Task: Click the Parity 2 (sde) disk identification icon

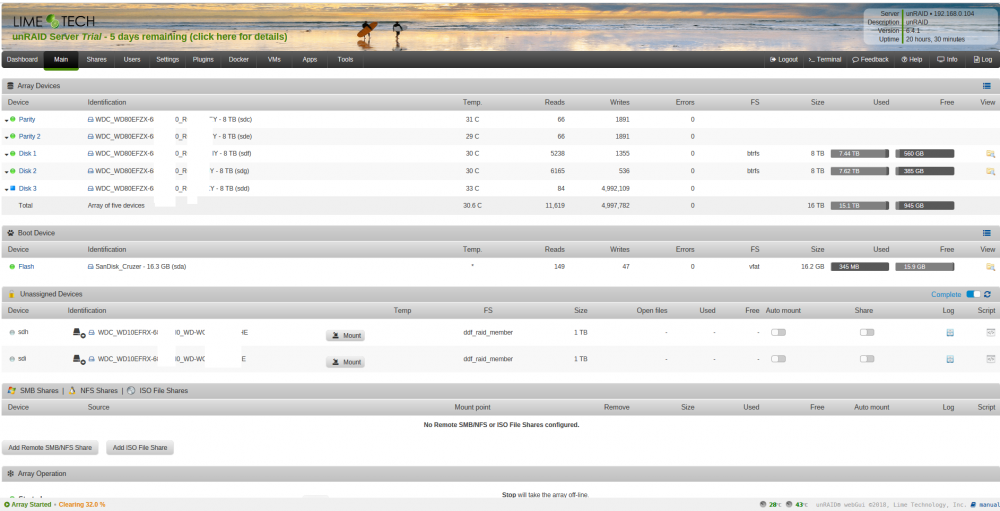Action: click(x=91, y=137)
